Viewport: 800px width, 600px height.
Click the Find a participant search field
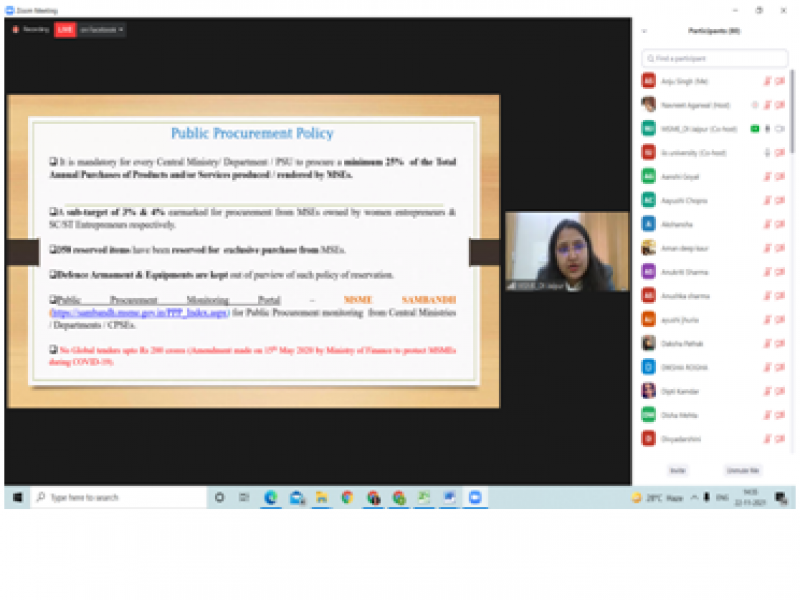[714, 59]
